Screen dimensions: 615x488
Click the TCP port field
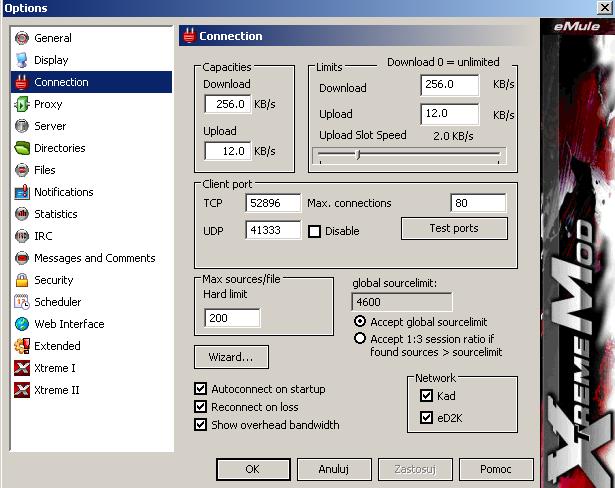[273, 203]
